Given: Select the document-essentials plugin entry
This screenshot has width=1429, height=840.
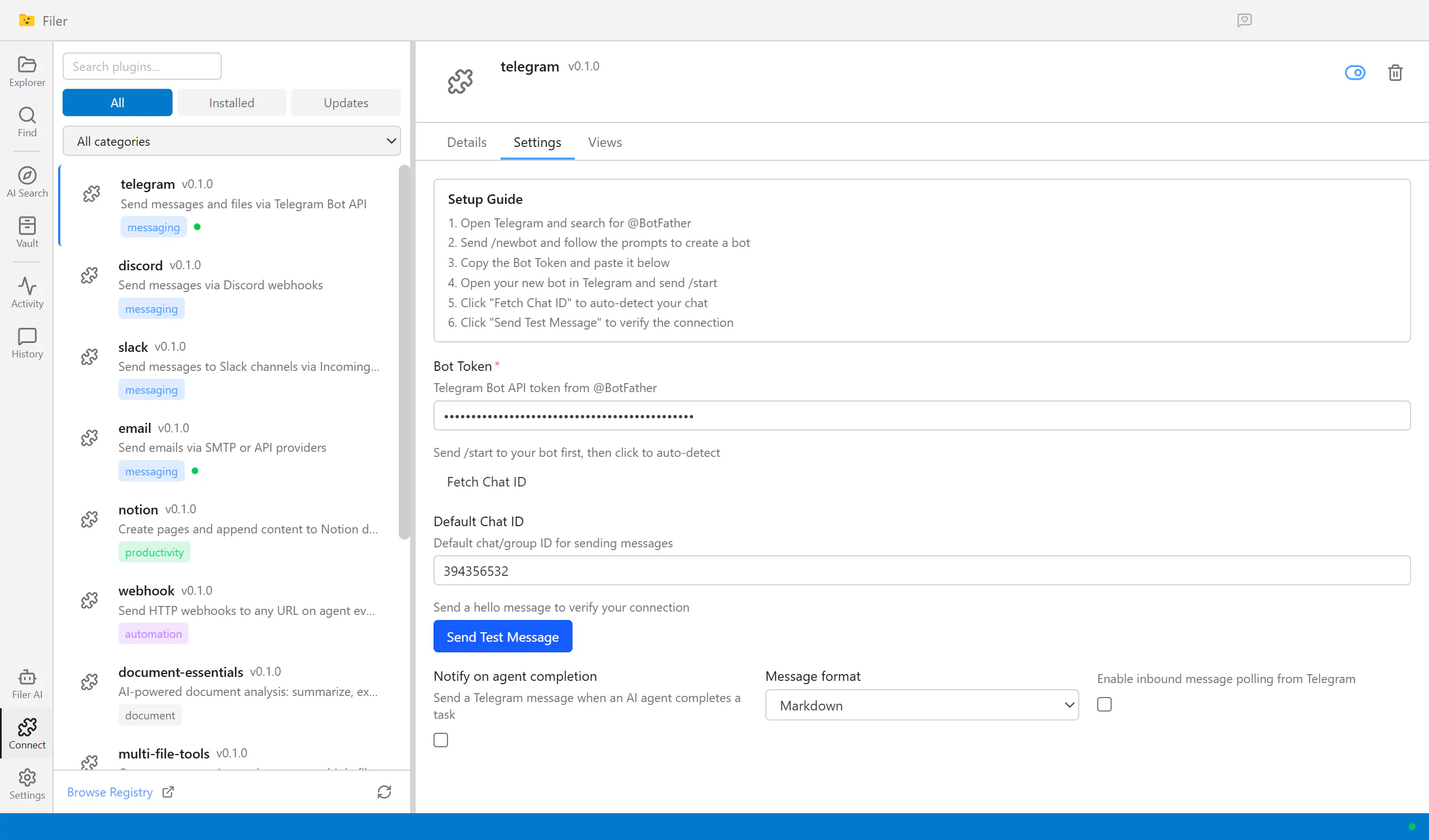Looking at the screenshot, I should pyautogui.click(x=228, y=694).
